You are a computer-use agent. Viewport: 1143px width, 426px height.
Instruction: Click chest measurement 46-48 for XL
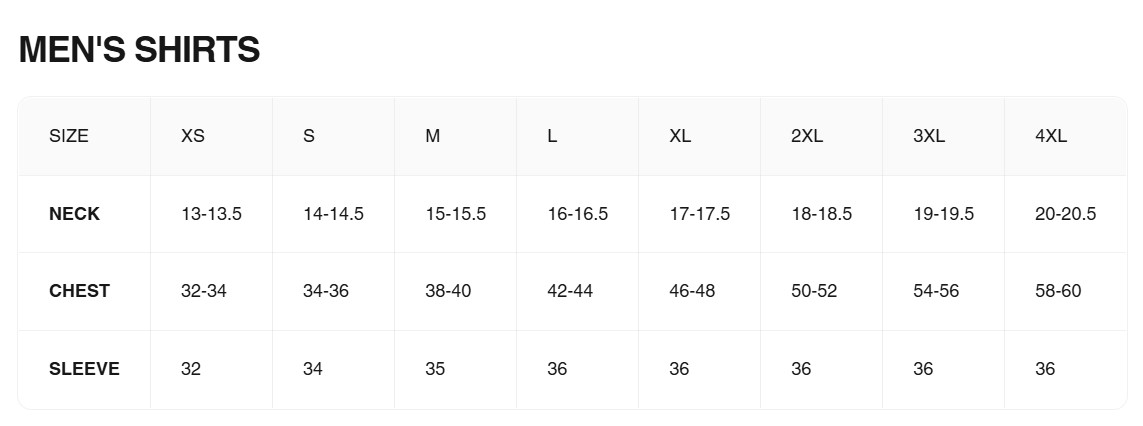(x=691, y=291)
